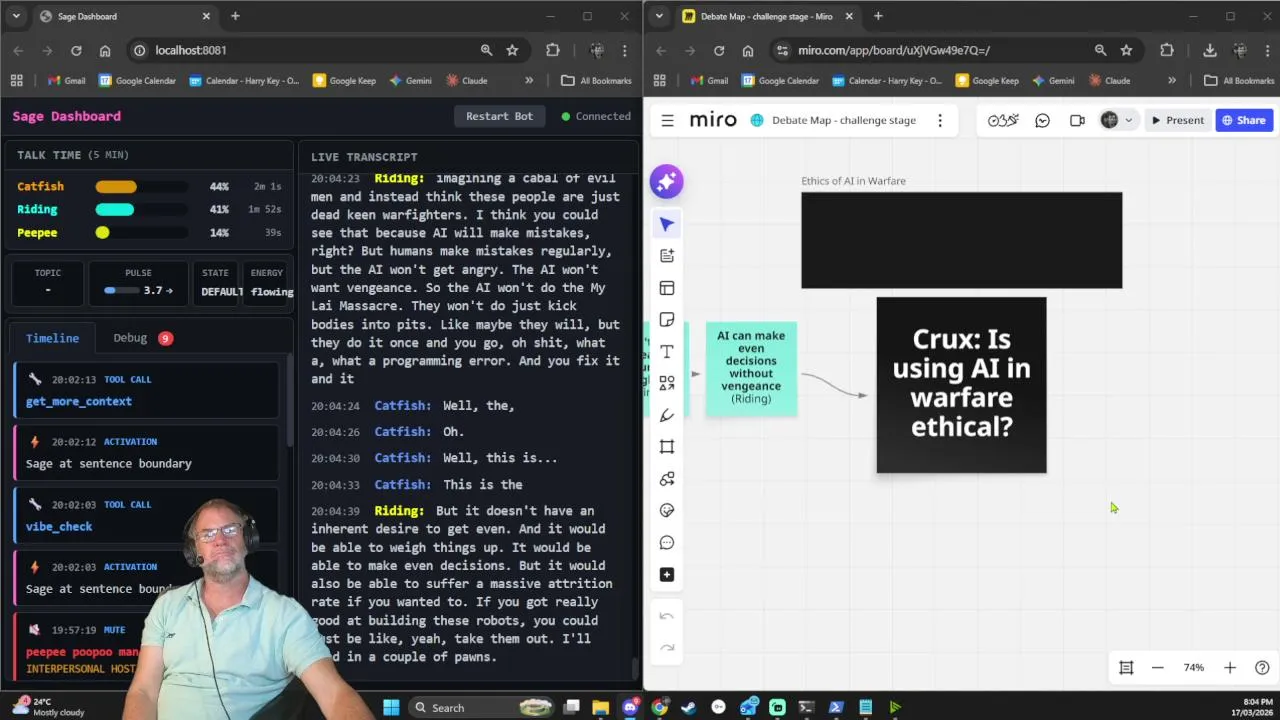Screen dimensions: 1280x720
Task: Click Miro undo arrow
Action: point(667,616)
